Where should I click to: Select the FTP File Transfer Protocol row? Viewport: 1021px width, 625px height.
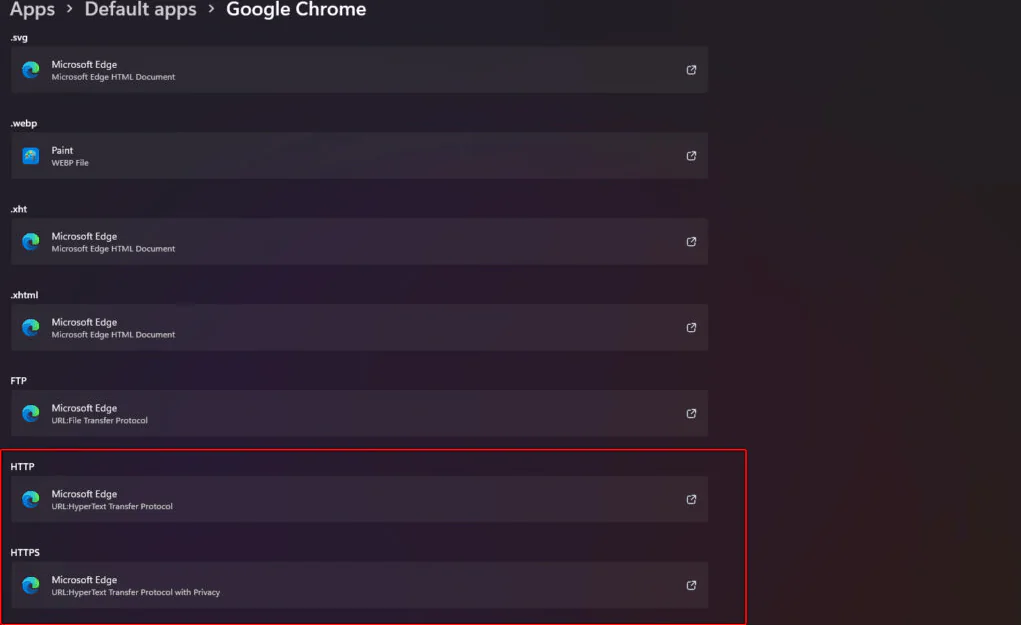360,414
